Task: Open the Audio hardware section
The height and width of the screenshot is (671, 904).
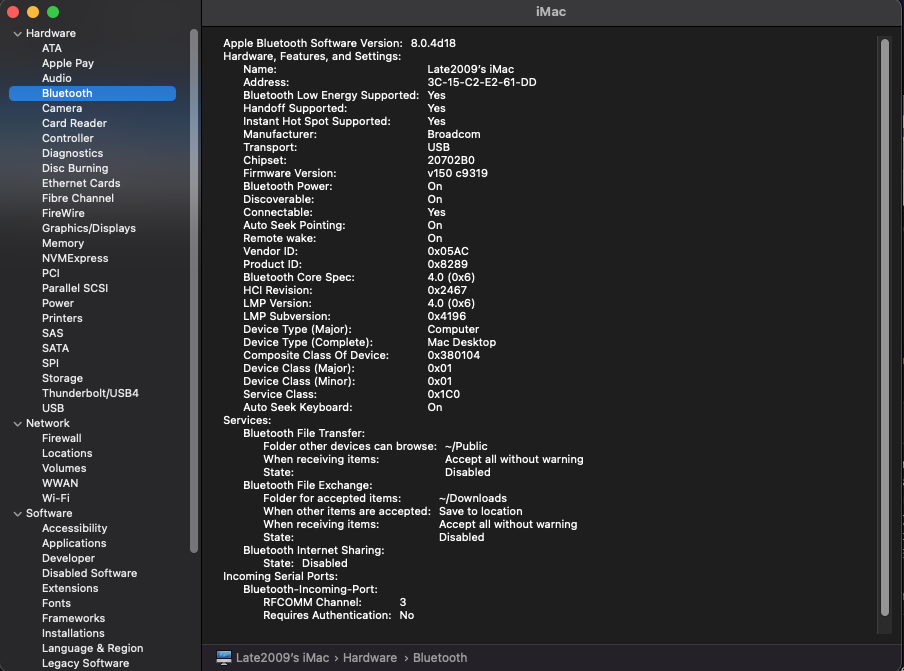Action: pyautogui.click(x=56, y=78)
